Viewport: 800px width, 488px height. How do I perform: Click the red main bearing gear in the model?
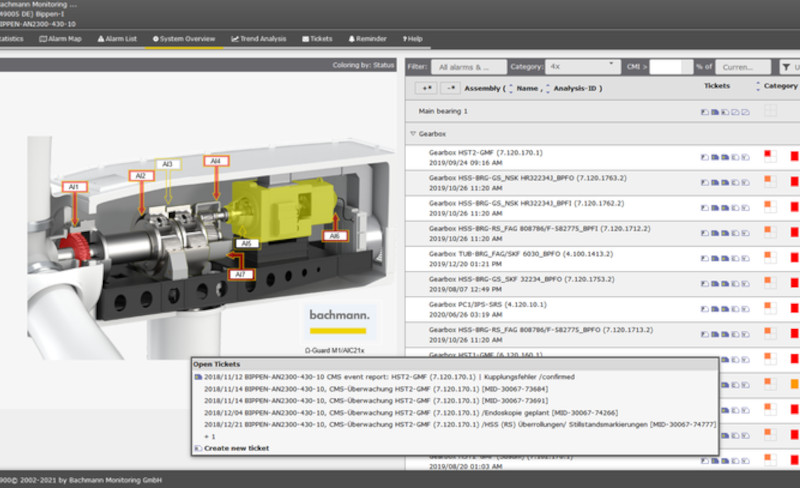point(76,248)
